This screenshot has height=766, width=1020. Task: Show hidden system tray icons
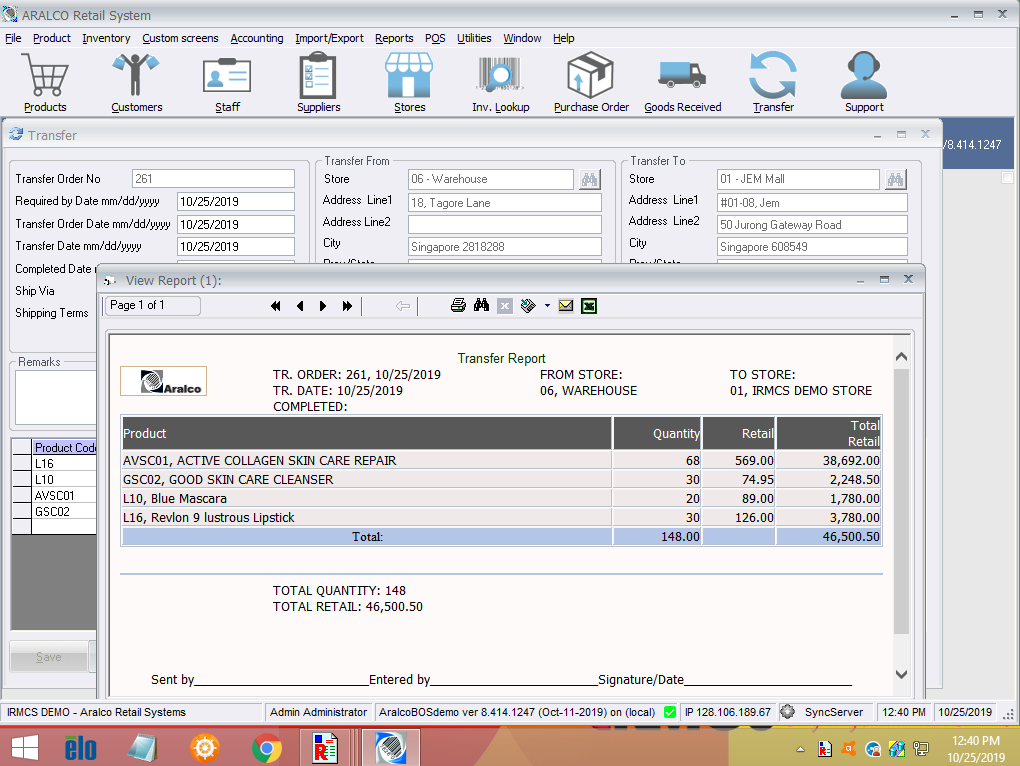pos(800,749)
